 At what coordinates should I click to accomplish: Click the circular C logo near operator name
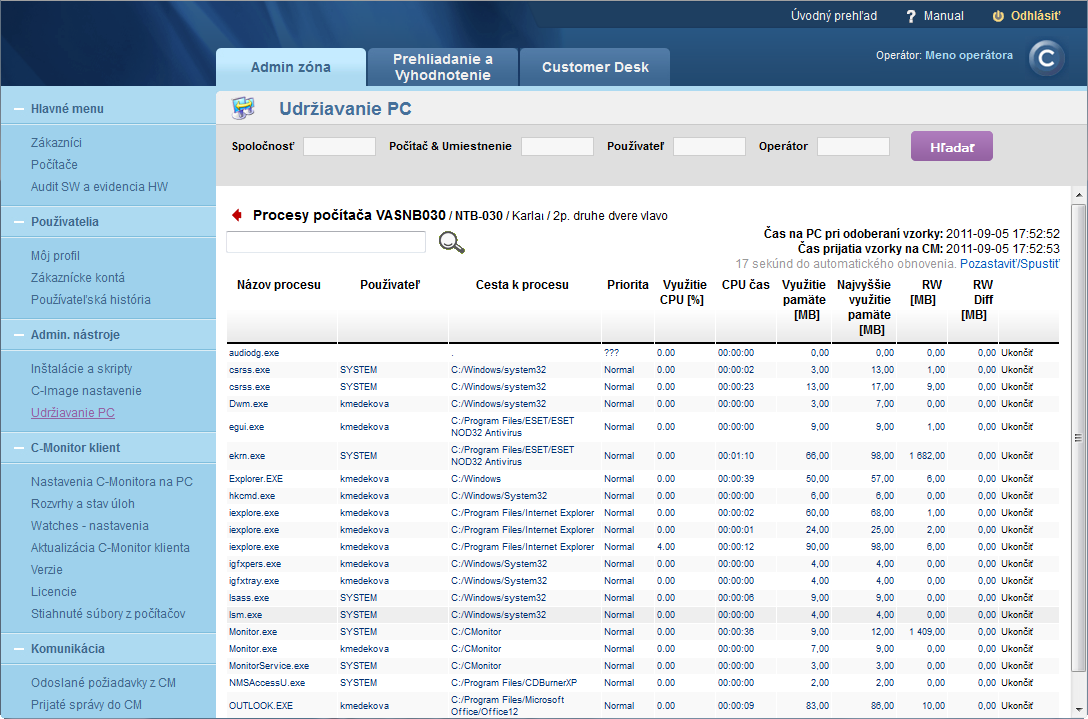(1046, 58)
